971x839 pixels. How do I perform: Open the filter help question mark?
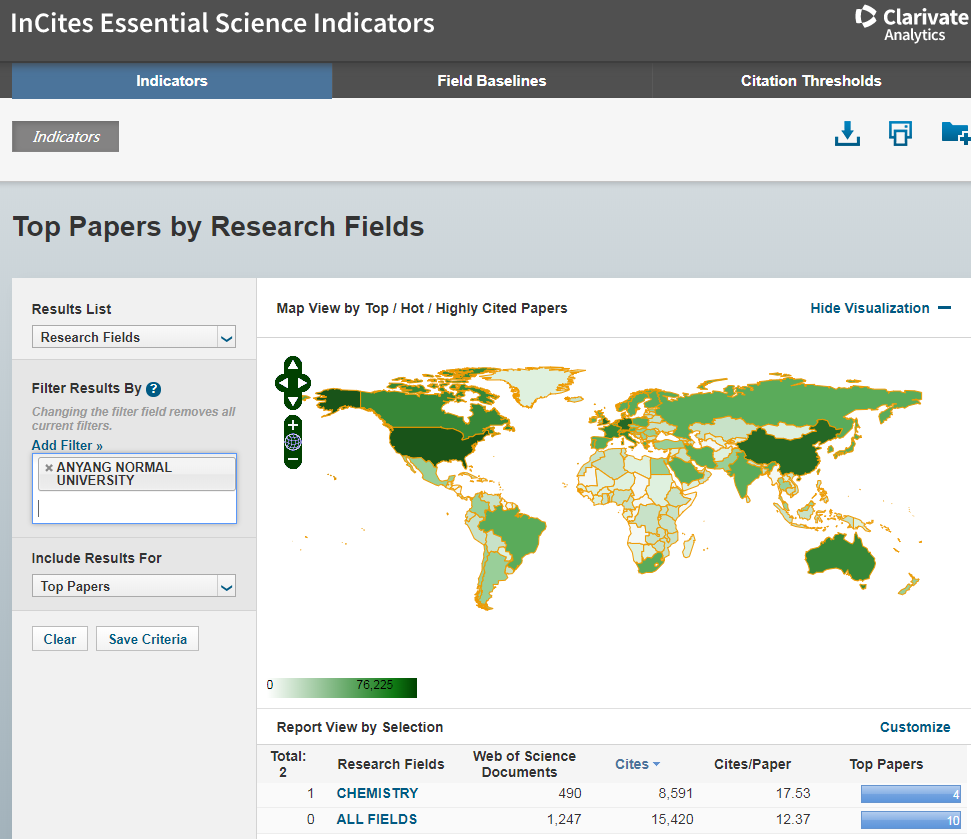153,390
